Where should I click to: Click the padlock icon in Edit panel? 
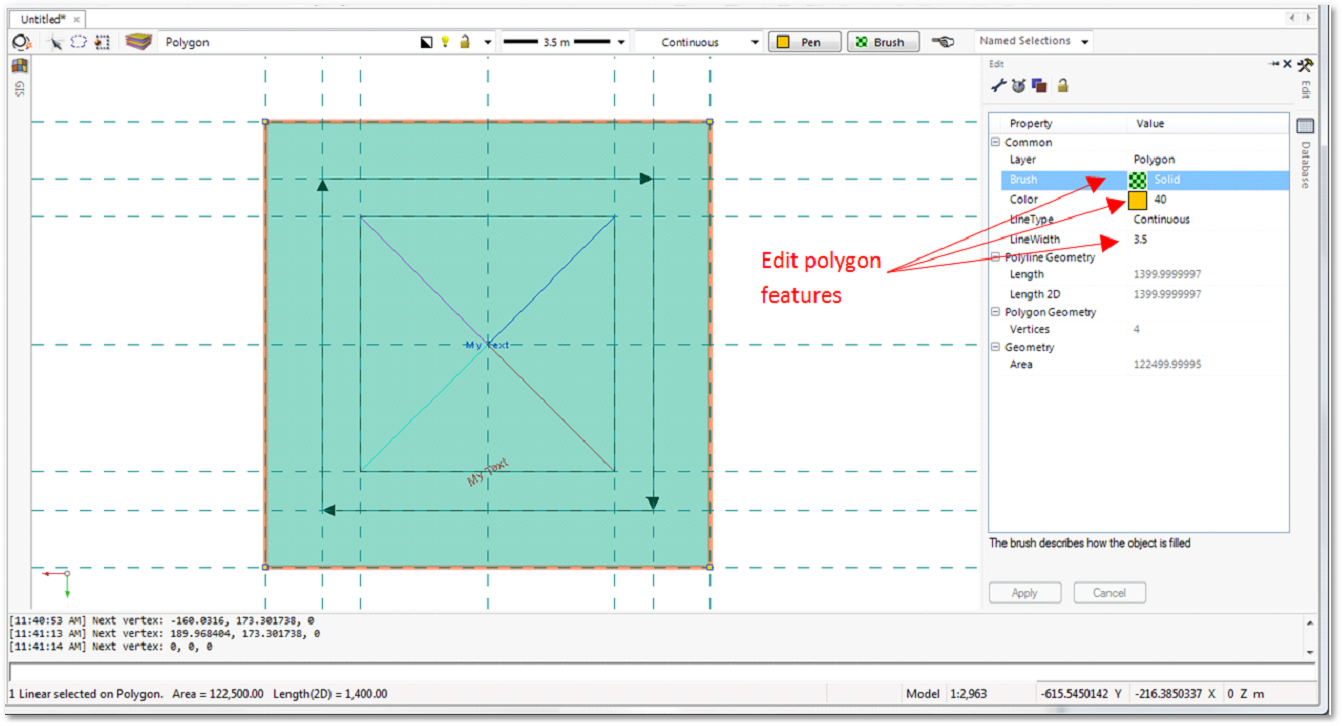[x=1062, y=86]
